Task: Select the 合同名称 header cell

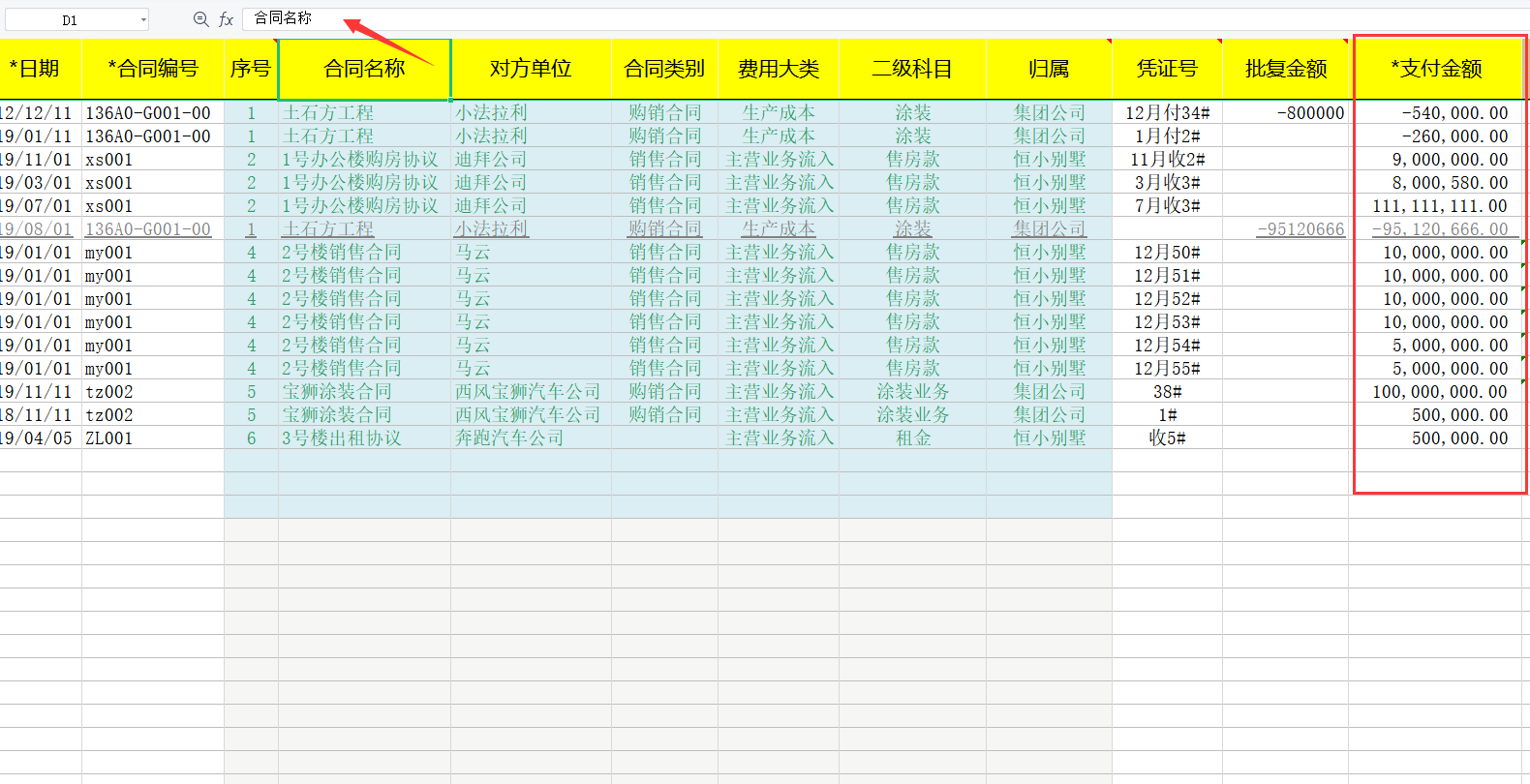Action: 364,69
